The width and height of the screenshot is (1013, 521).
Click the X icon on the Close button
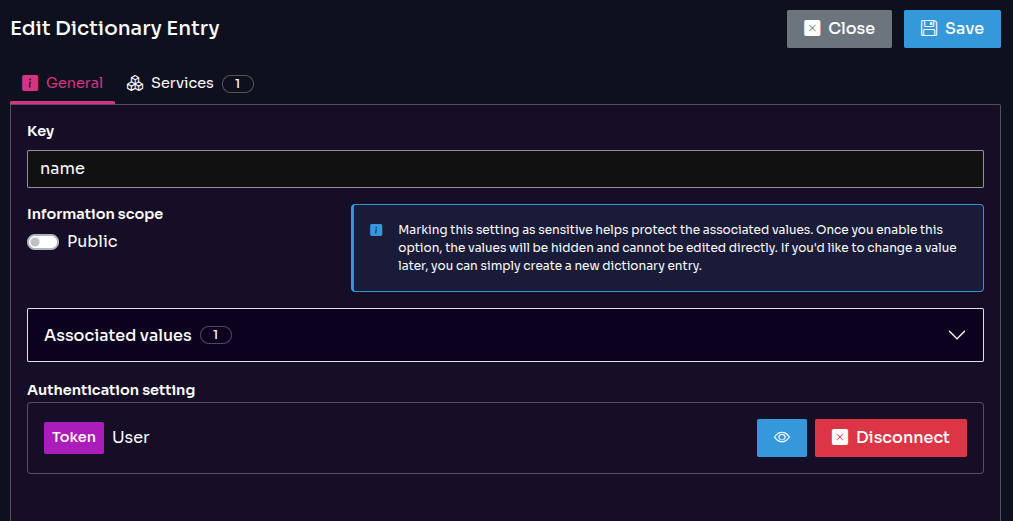click(x=812, y=29)
